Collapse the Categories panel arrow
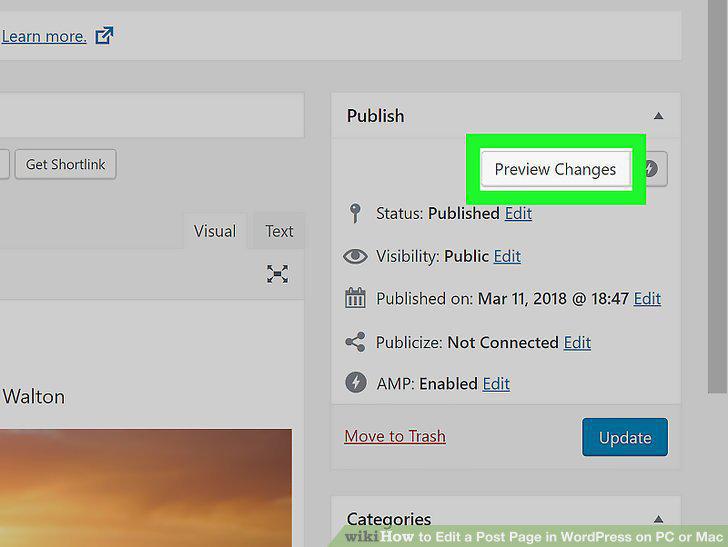728x547 pixels. 658,519
